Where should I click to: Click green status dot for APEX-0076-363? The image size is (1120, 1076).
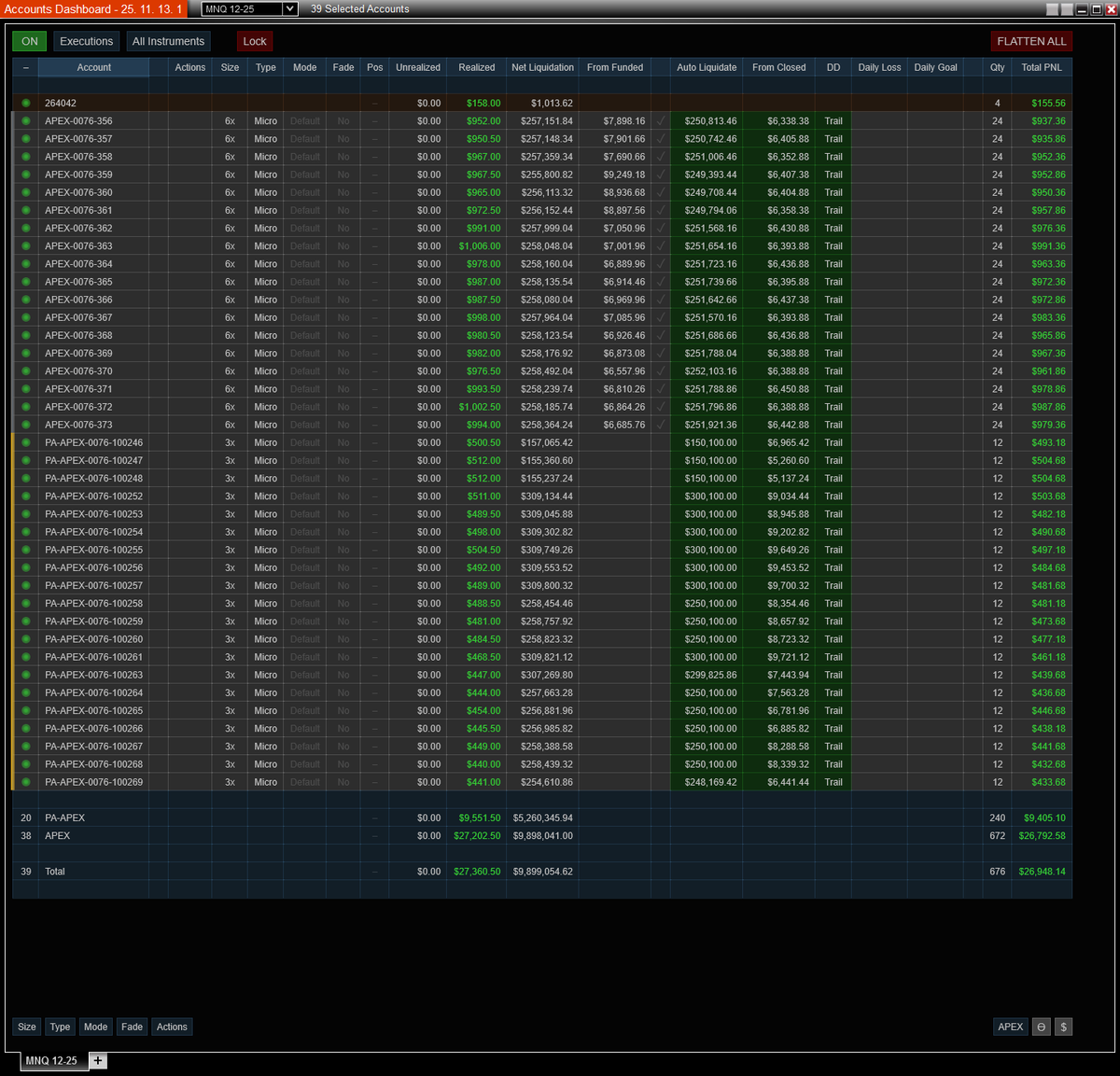point(26,246)
